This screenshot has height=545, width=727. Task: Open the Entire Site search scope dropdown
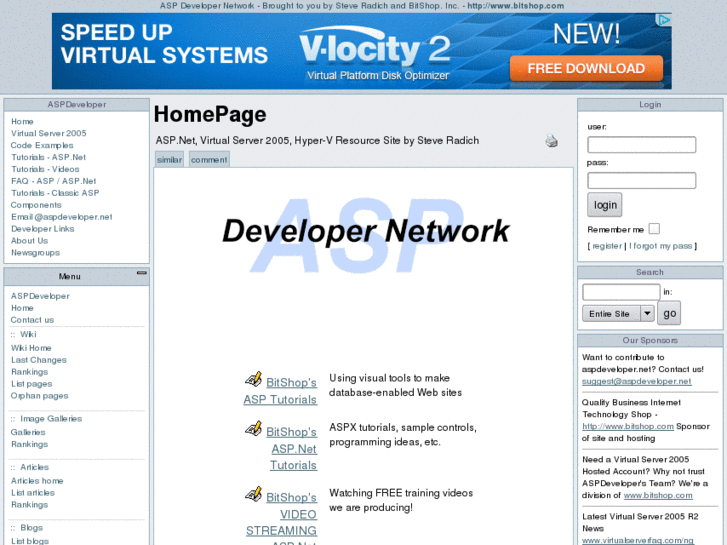click(x=618, y=314)
